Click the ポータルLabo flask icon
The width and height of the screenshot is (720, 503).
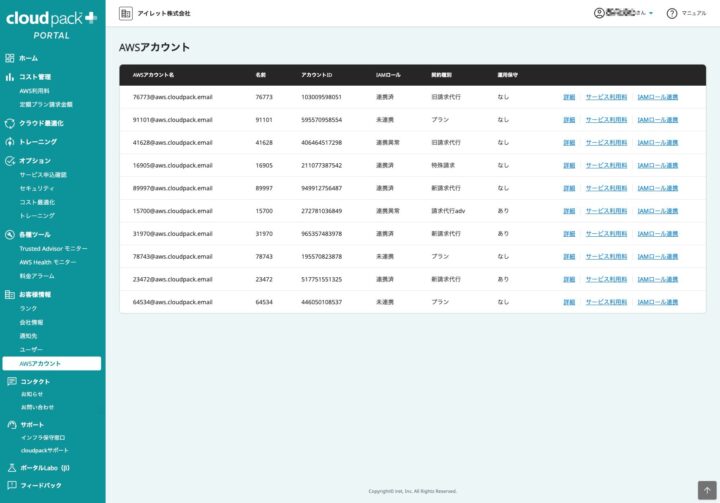[11, 468]
